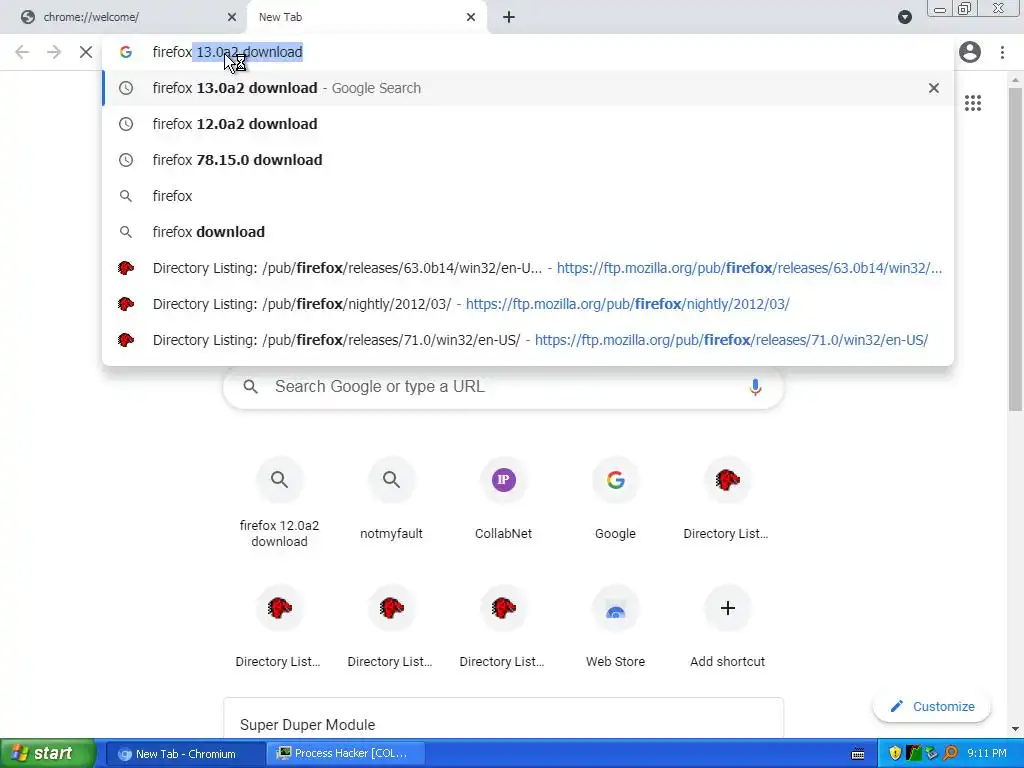
Task: Start voice search with the microphone icon
Action: coord(755,387)
